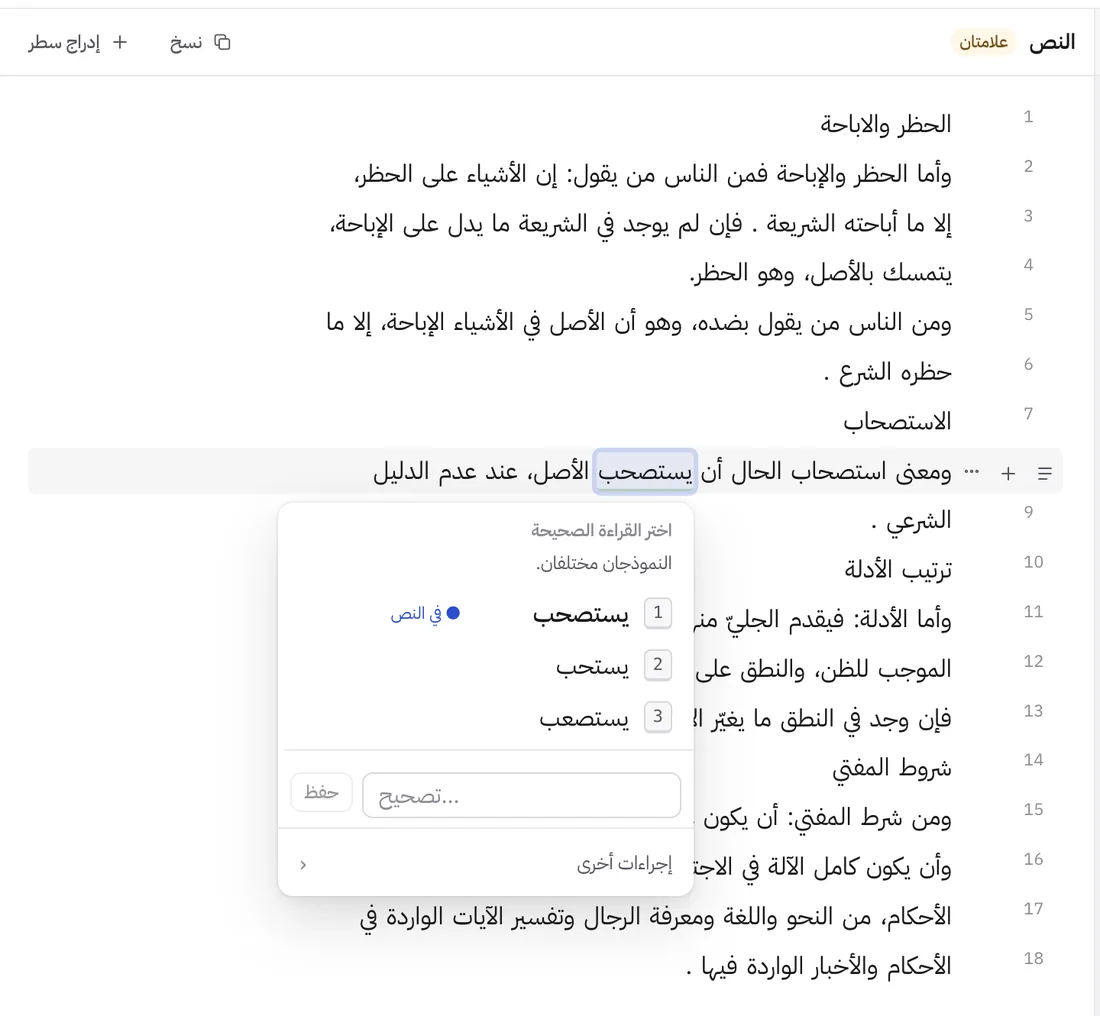Click line number 1
Viewport: 1100px width, 1016px height.
coord(1028,116)
